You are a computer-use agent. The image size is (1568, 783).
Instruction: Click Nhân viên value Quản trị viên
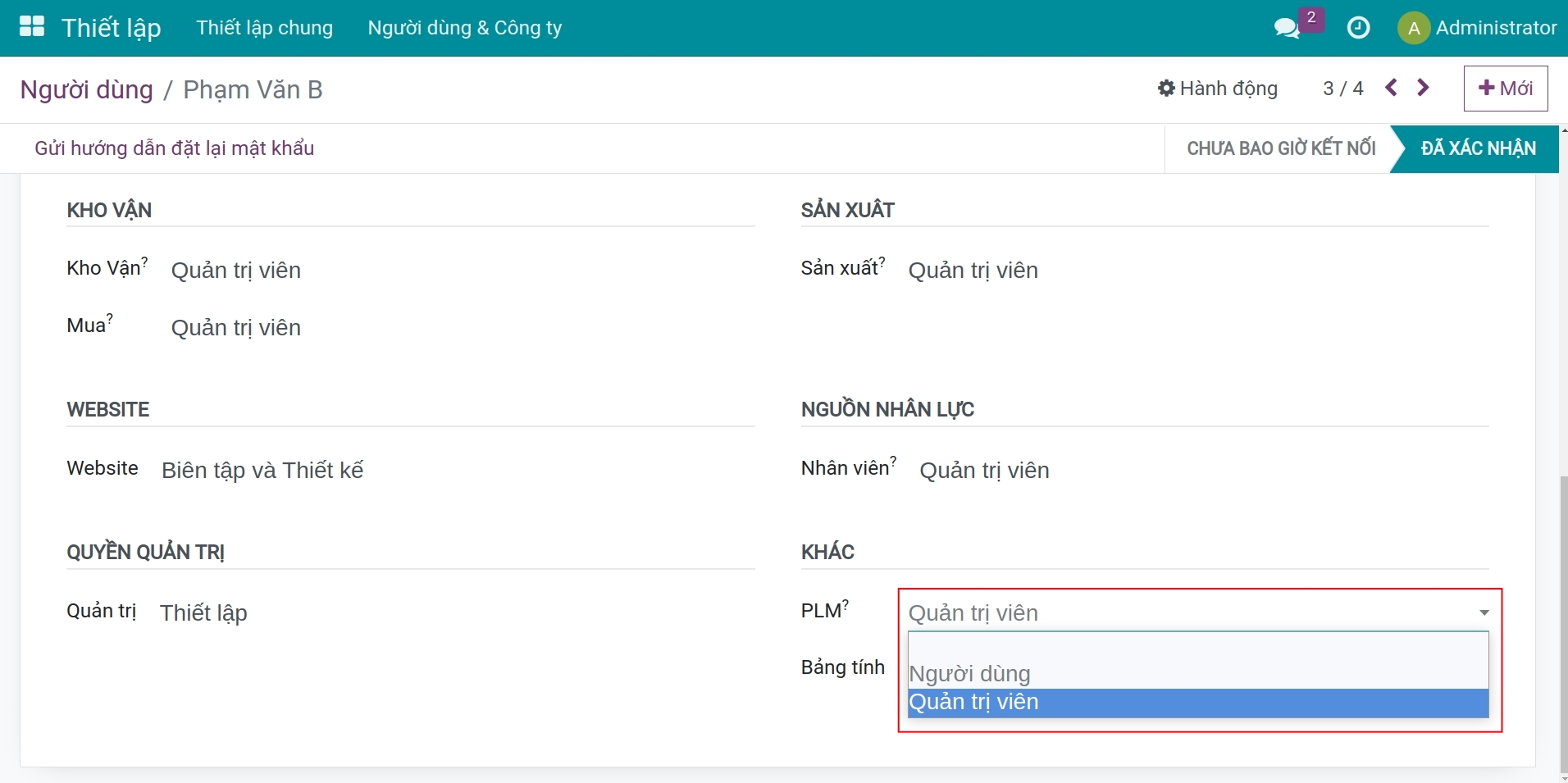(x=984, y=471)
